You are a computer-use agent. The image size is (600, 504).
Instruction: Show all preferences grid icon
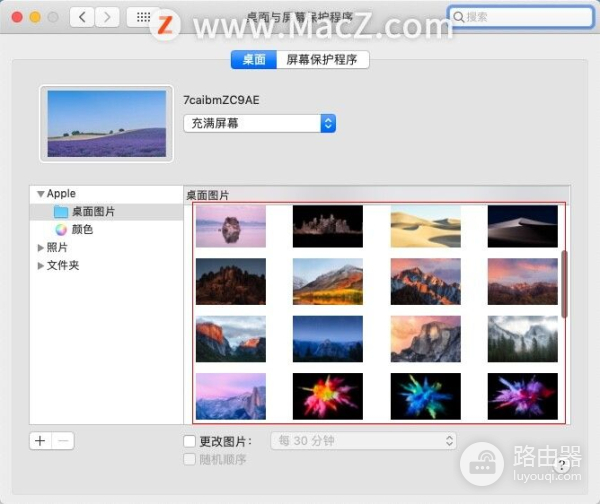point(143,17)
